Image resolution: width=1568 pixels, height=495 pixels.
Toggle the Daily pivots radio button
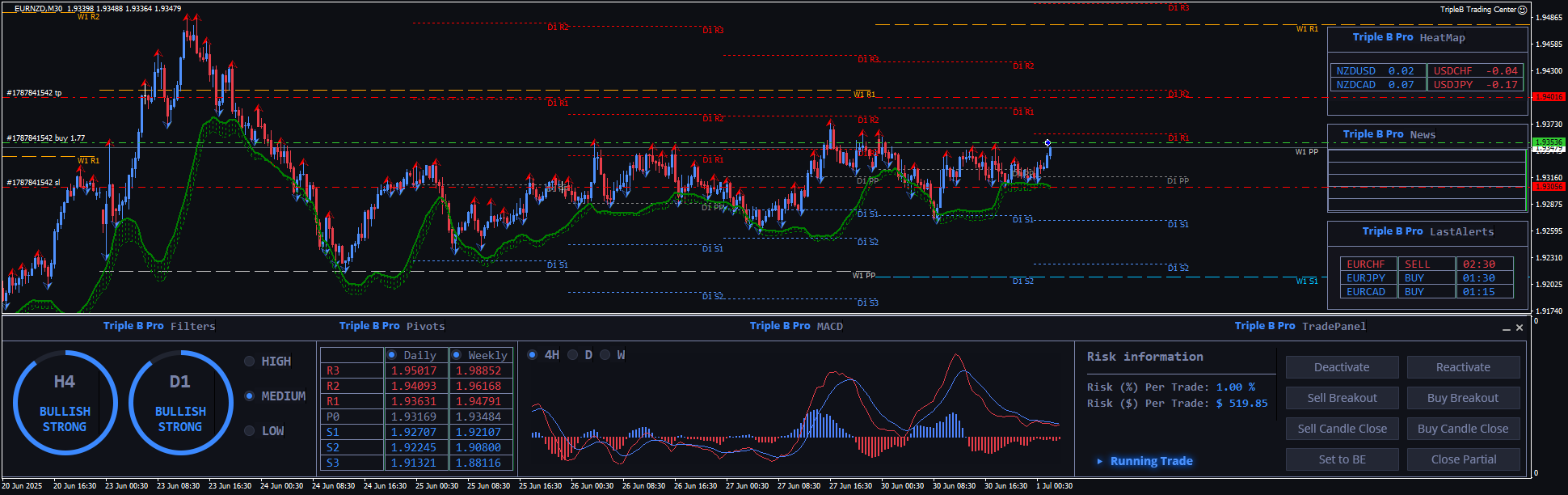pyautogui.click(x=392, y=355)
